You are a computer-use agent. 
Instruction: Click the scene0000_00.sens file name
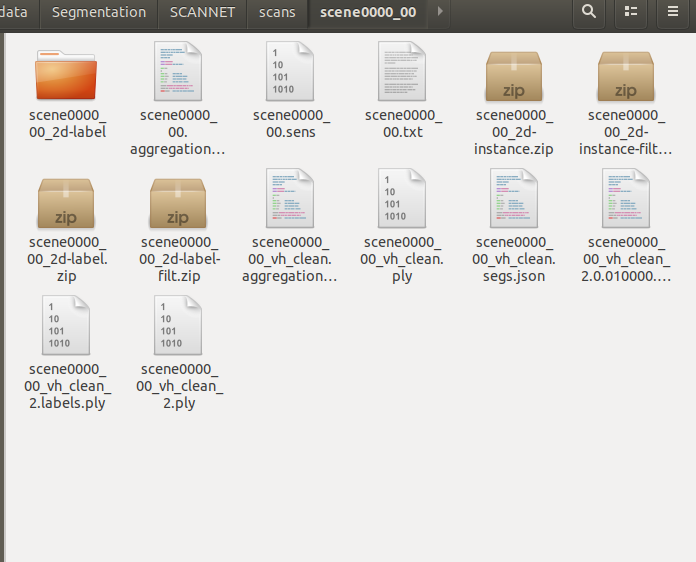point(291,123)
